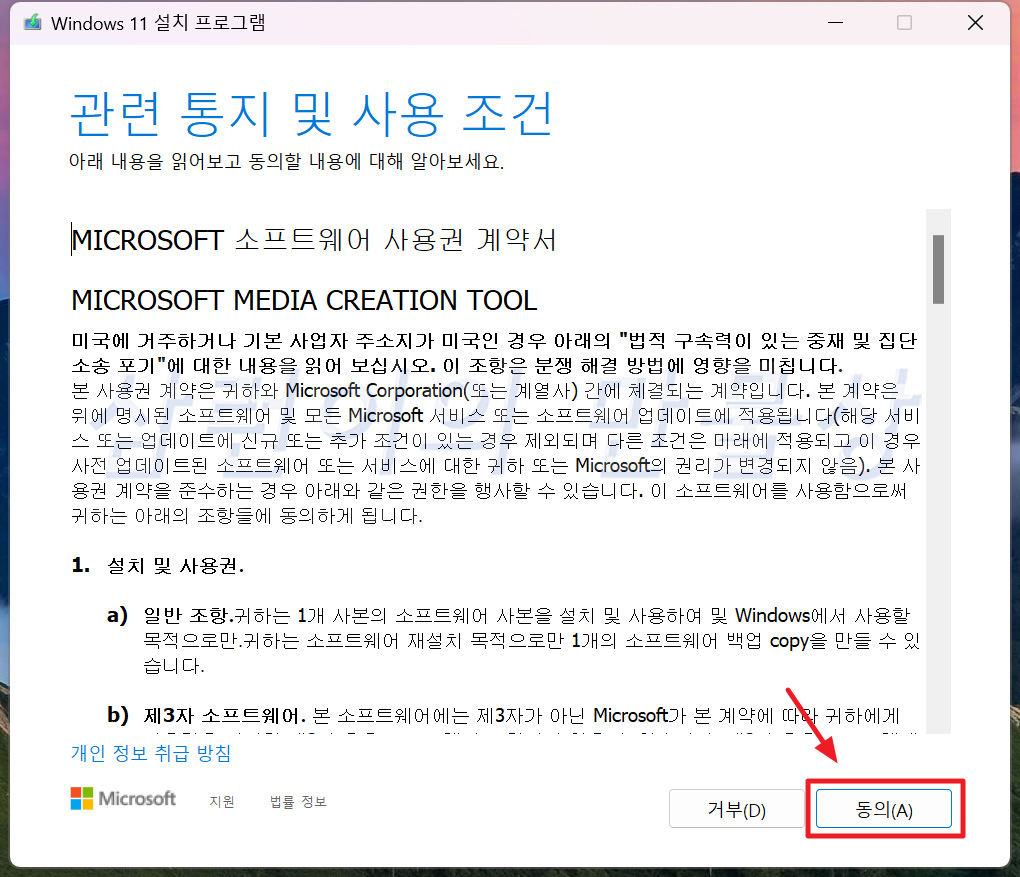The width and height of the screenshot is (1020, 877).
Task: Click the 거부(D) decline button
Action: point(736,809)
